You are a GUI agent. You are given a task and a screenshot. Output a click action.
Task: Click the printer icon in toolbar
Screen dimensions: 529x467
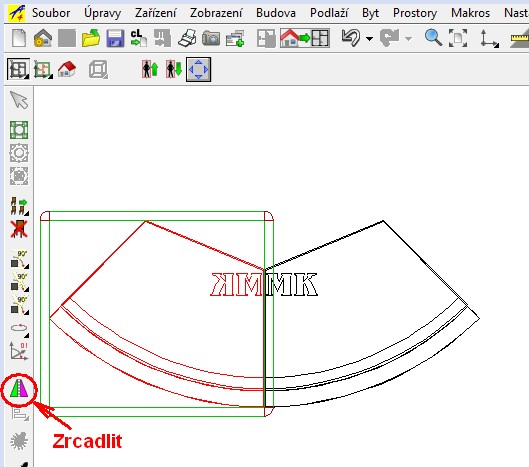coord(187,38)
